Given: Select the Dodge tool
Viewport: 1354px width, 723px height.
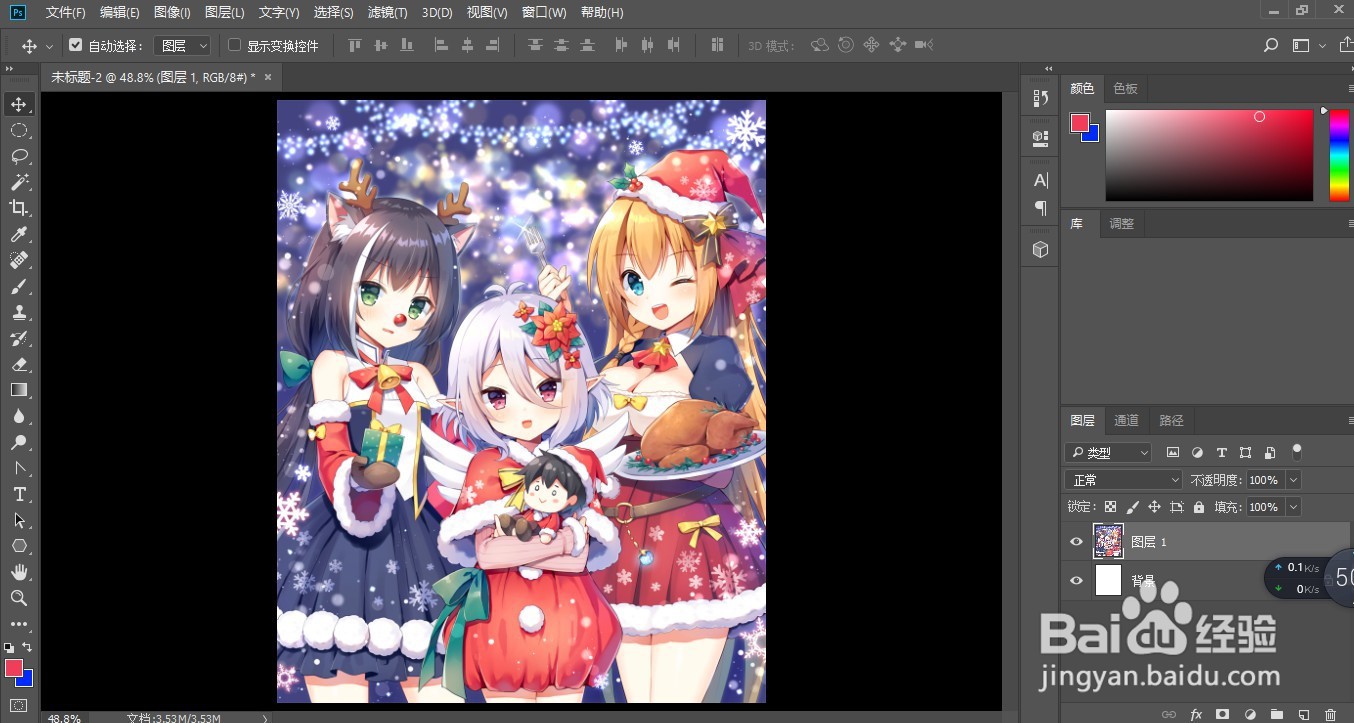Looking at the screenshot, I should (19, 442).
